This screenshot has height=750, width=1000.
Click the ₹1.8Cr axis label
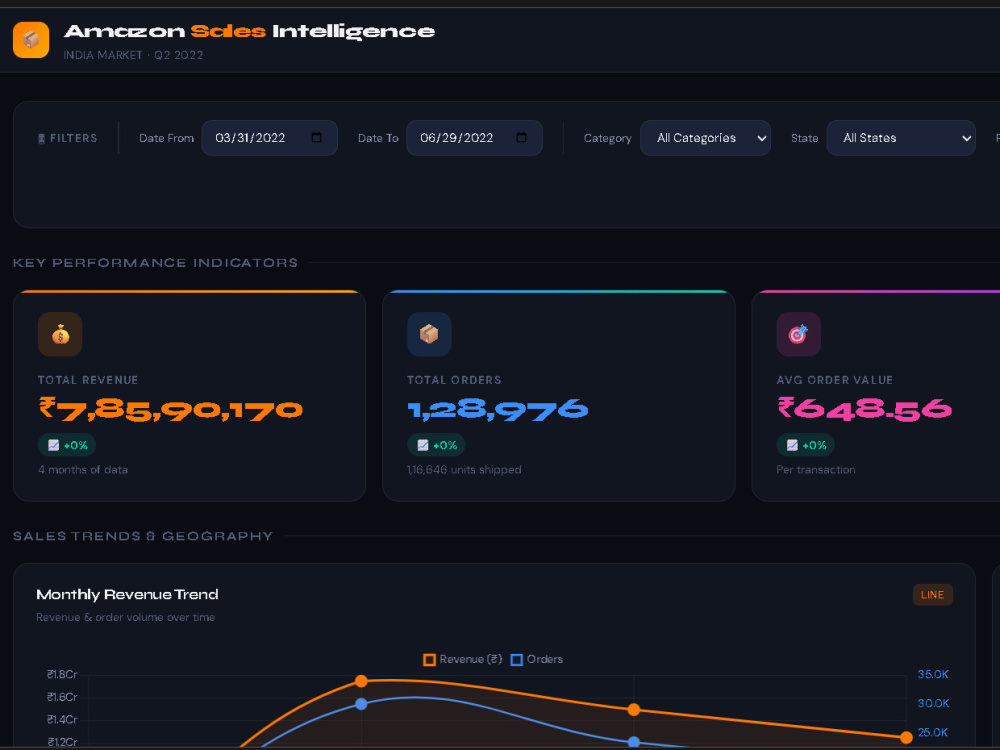pyautogui.click(x=62, y=675)
